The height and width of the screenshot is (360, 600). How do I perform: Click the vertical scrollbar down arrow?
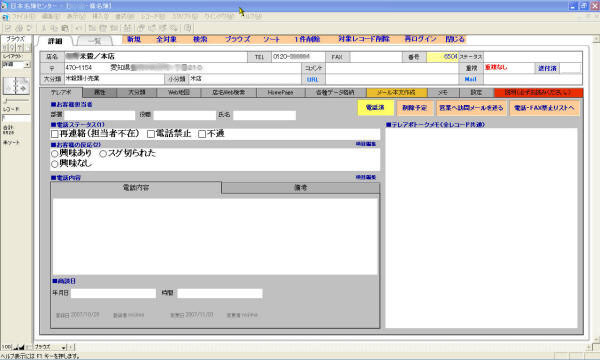pos(596,340)
